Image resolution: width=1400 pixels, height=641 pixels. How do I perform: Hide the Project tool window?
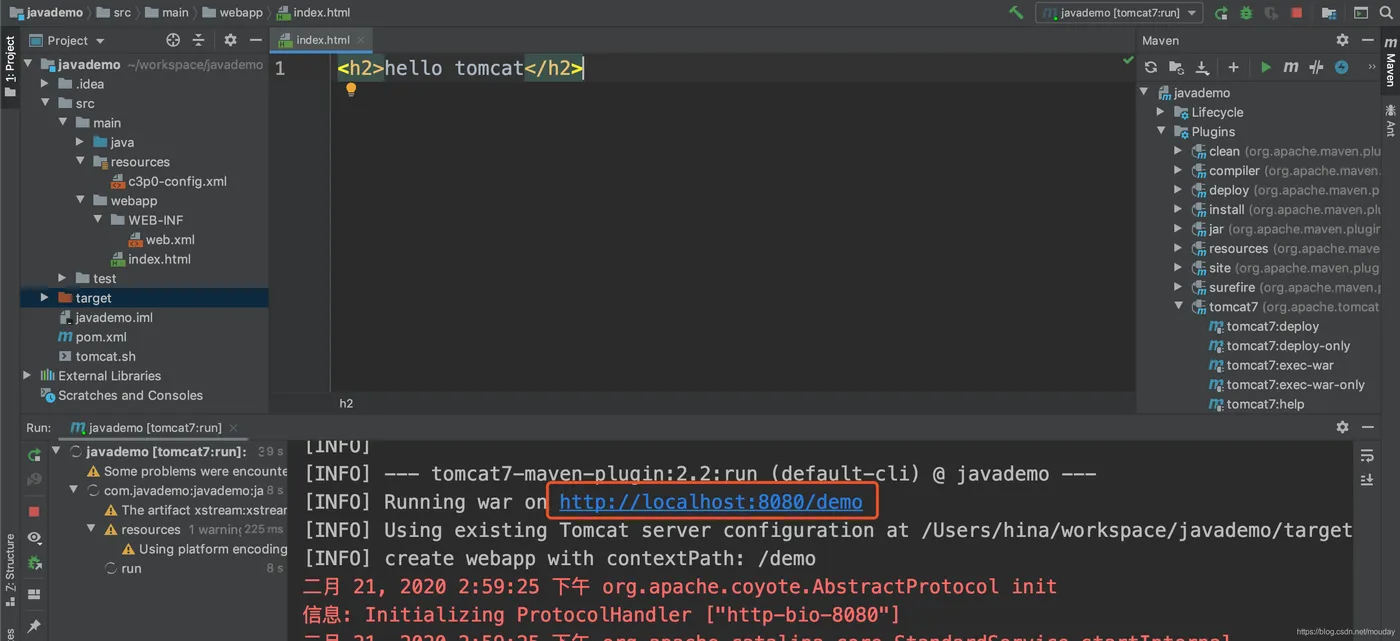click(256, 40)
